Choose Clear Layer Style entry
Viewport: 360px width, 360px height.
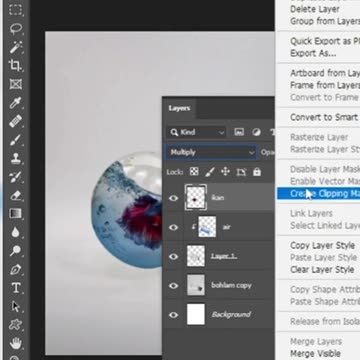click(x=322, y=270)
